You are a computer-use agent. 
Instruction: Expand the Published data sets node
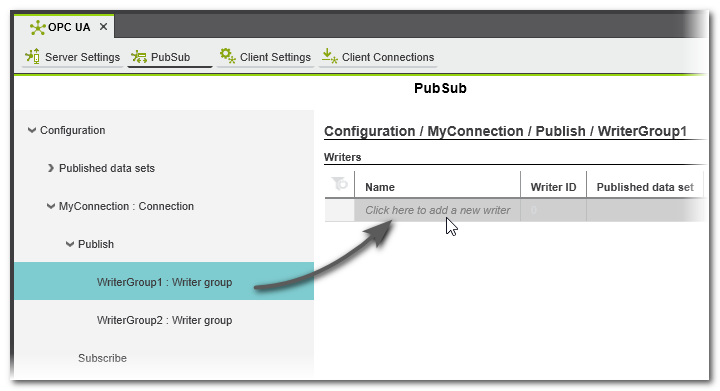point(51,168)
